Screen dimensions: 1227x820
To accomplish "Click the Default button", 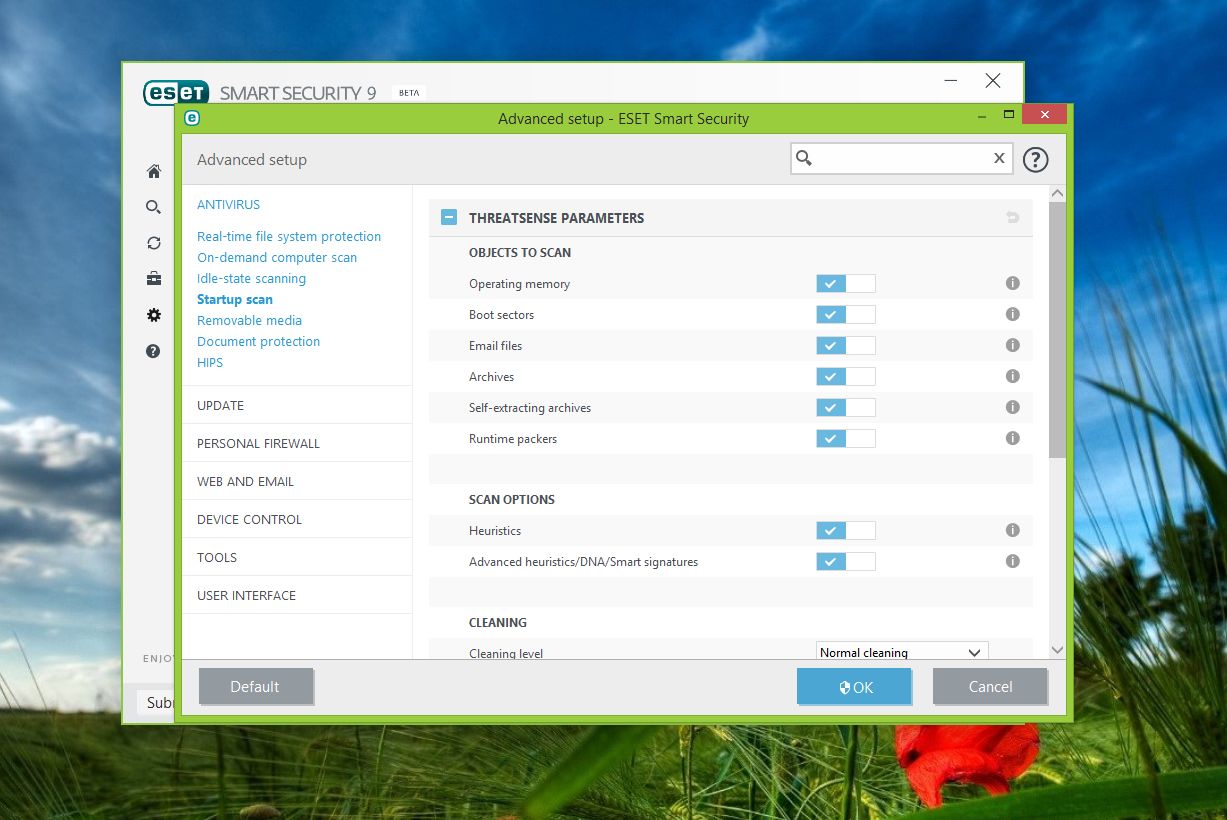I will tap(255, 686).
